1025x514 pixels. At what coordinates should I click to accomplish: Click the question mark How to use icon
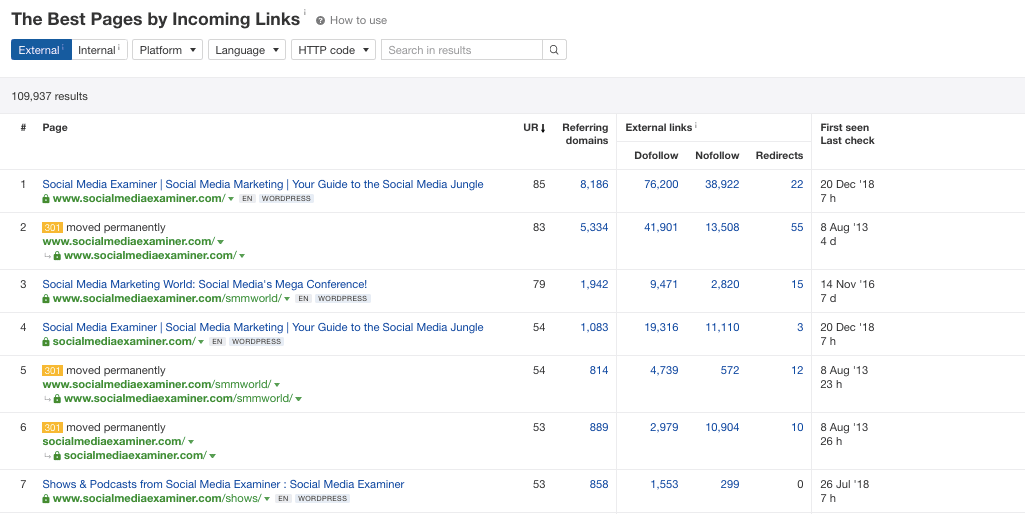coord(320,20)
